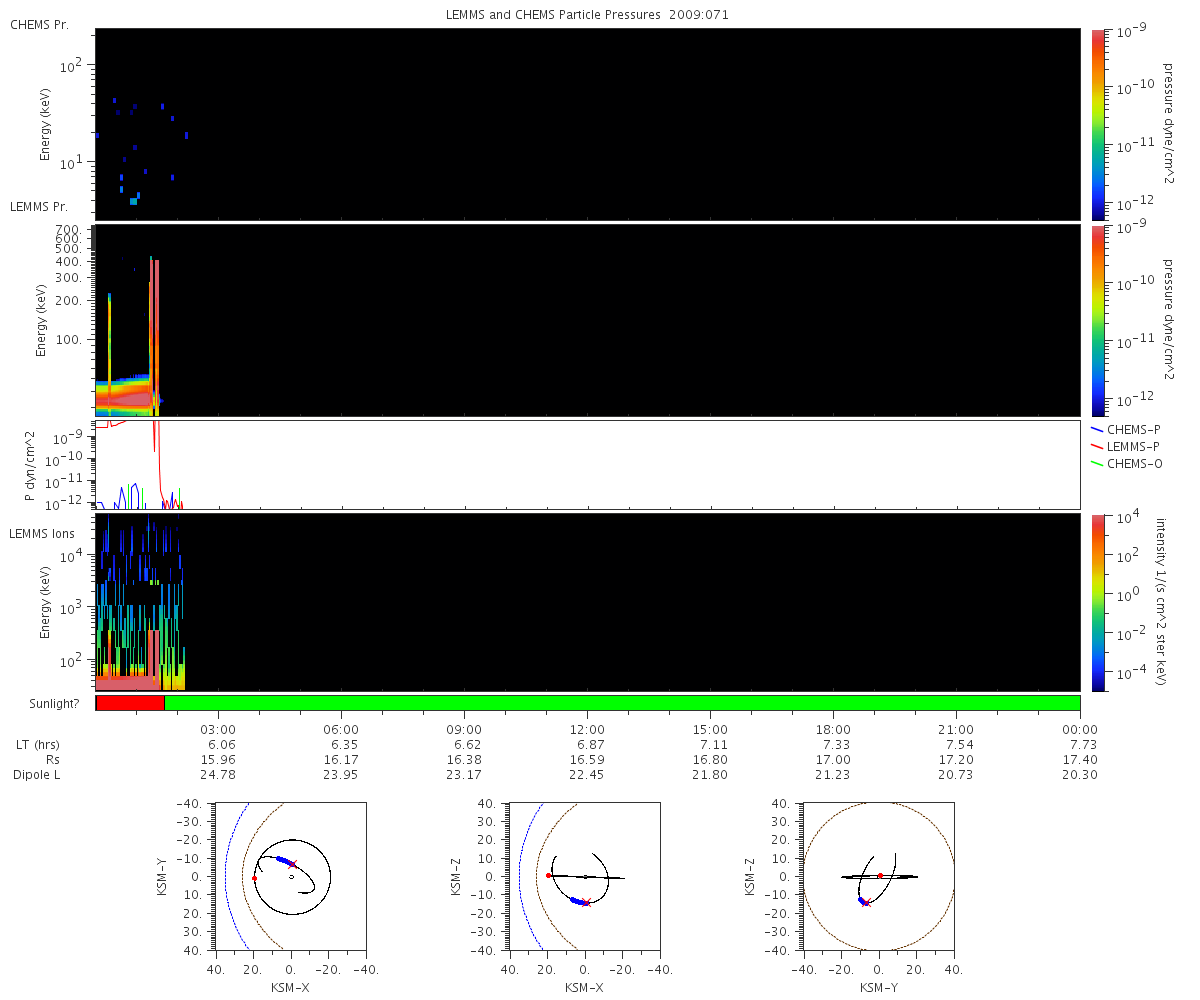Click the KSM-X versus KSM-Y orbit plot
Image resolution: width=1200 pixels, height=1000 pixels.
290,876
